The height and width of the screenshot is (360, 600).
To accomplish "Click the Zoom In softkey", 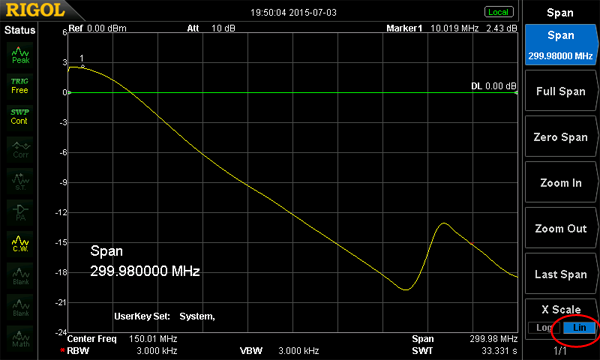I will (561, 183).
